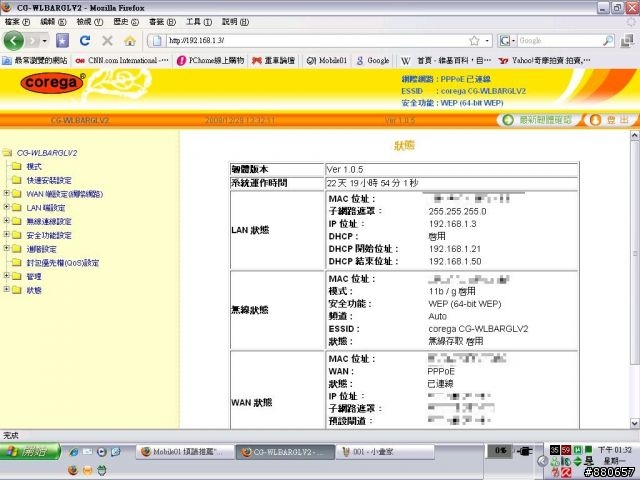Expand the LAN 端設定 tree node
The width and height of the screenshot is (640, 480).
[6, 207]
